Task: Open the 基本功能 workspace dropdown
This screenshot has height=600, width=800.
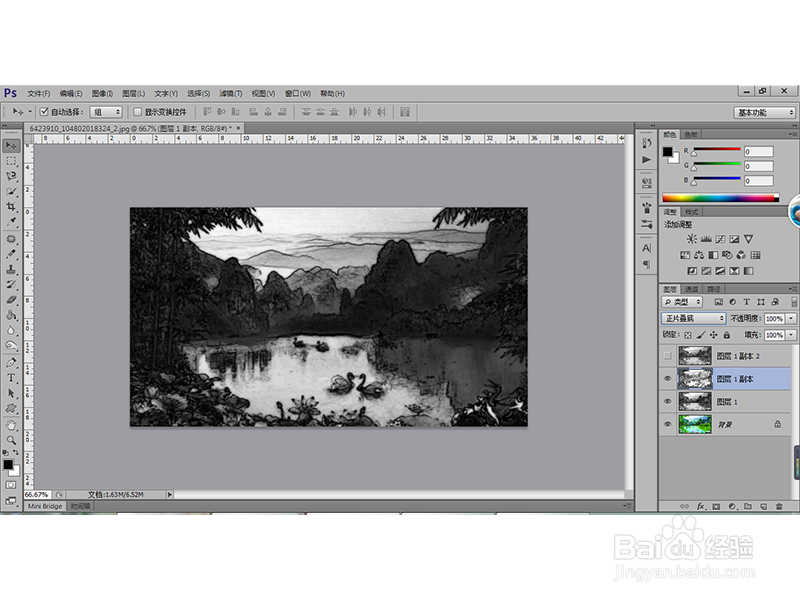Action: tap(765, 112)
